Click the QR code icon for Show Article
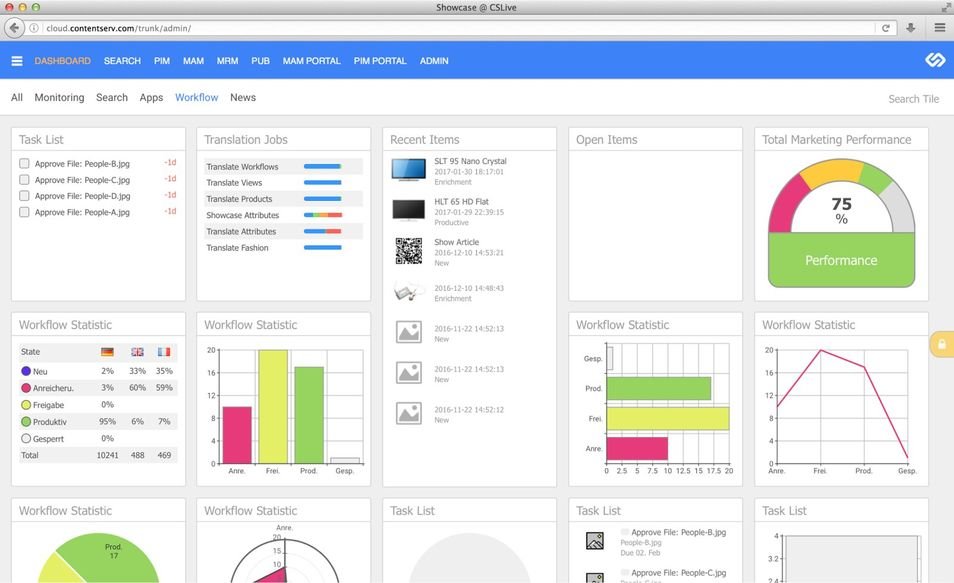This screenshot has height=583, width=954. pos(408,251)
